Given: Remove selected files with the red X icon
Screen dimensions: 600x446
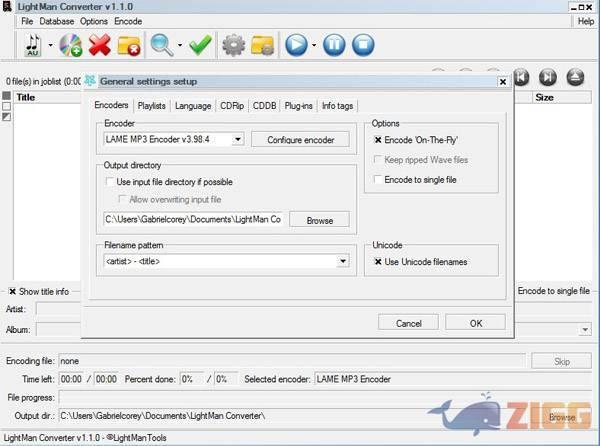Looking at the screenshot, I should tap(100, 45).
